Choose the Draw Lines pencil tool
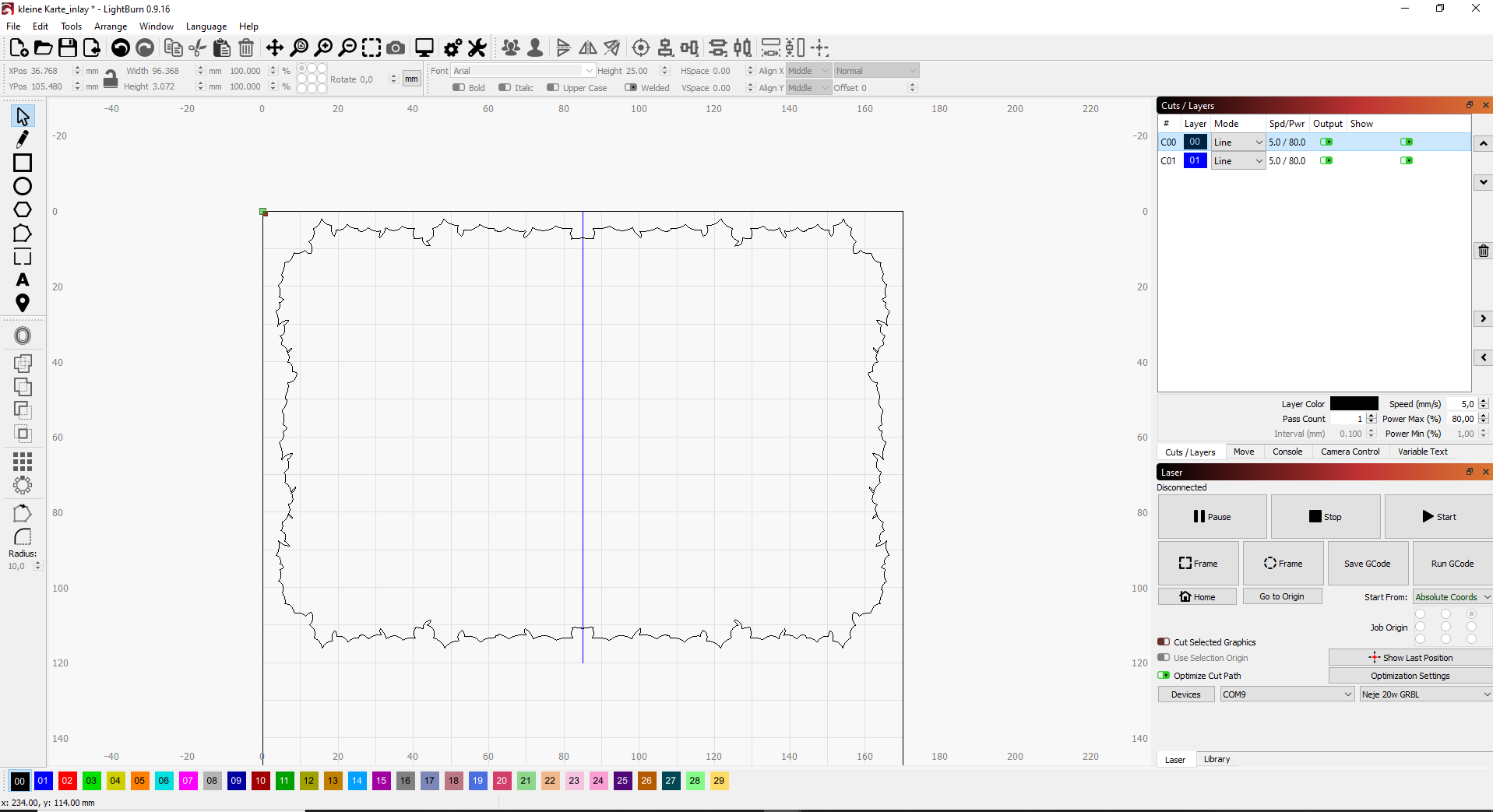This screenshot has width=1493, height=812. click(x=23, y=139)
